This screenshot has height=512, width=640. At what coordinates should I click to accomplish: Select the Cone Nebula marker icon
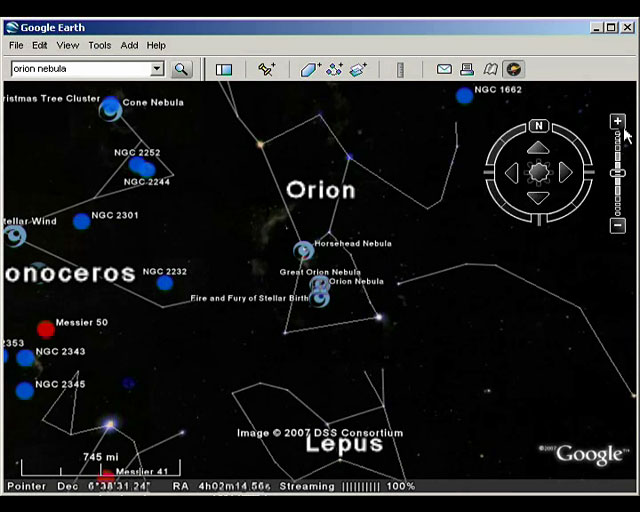[x=110, y=109]
